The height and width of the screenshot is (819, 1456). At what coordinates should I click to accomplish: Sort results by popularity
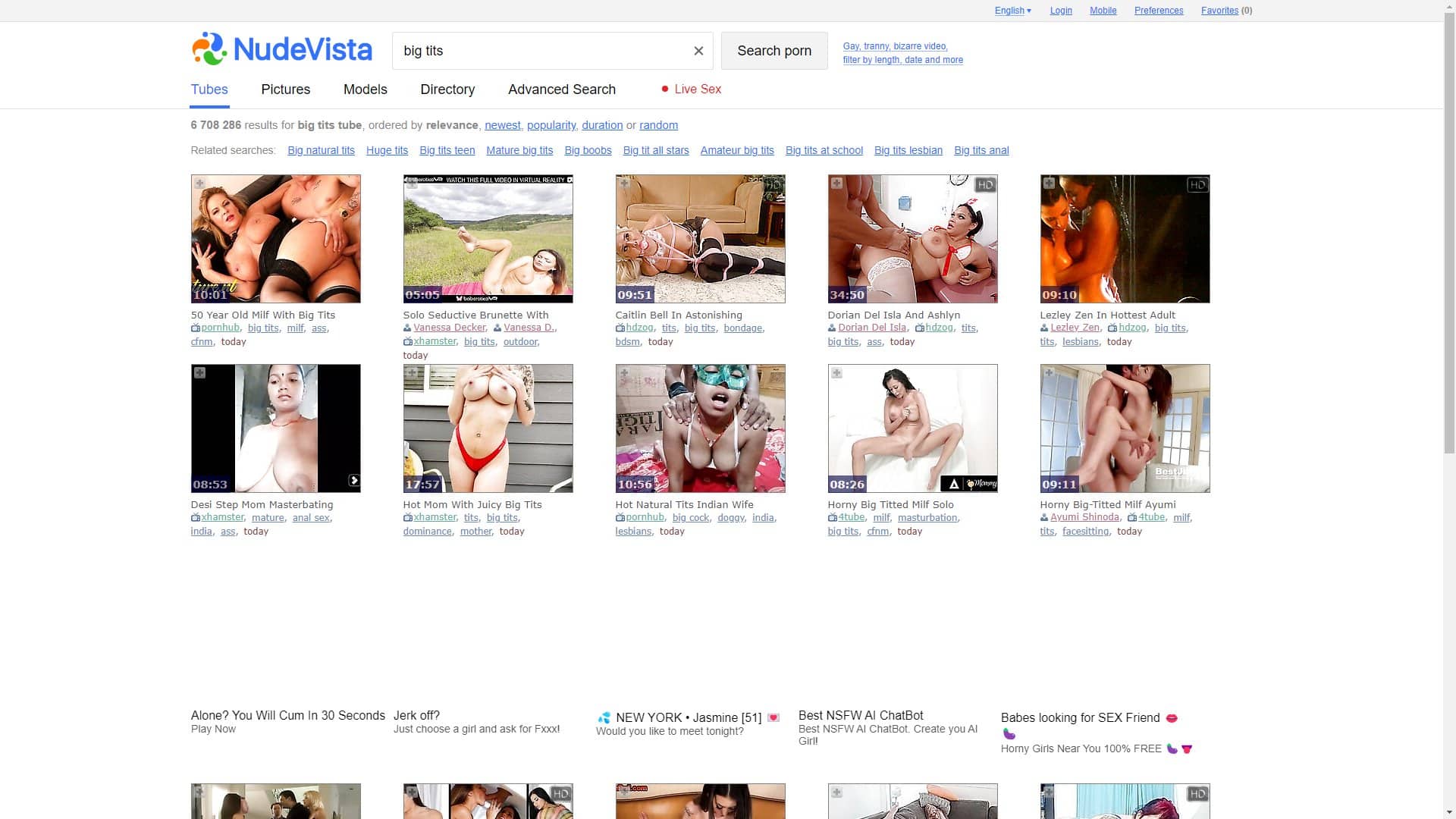[551, 125]
